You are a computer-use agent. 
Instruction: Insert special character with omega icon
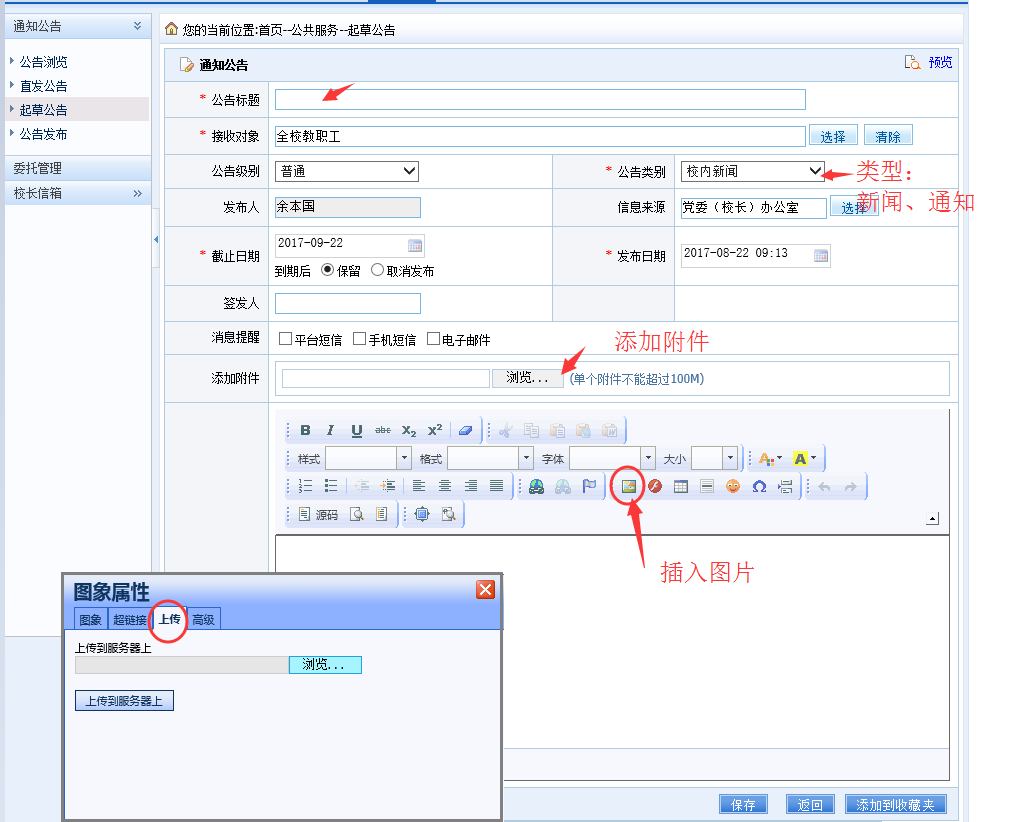[759, 486]
